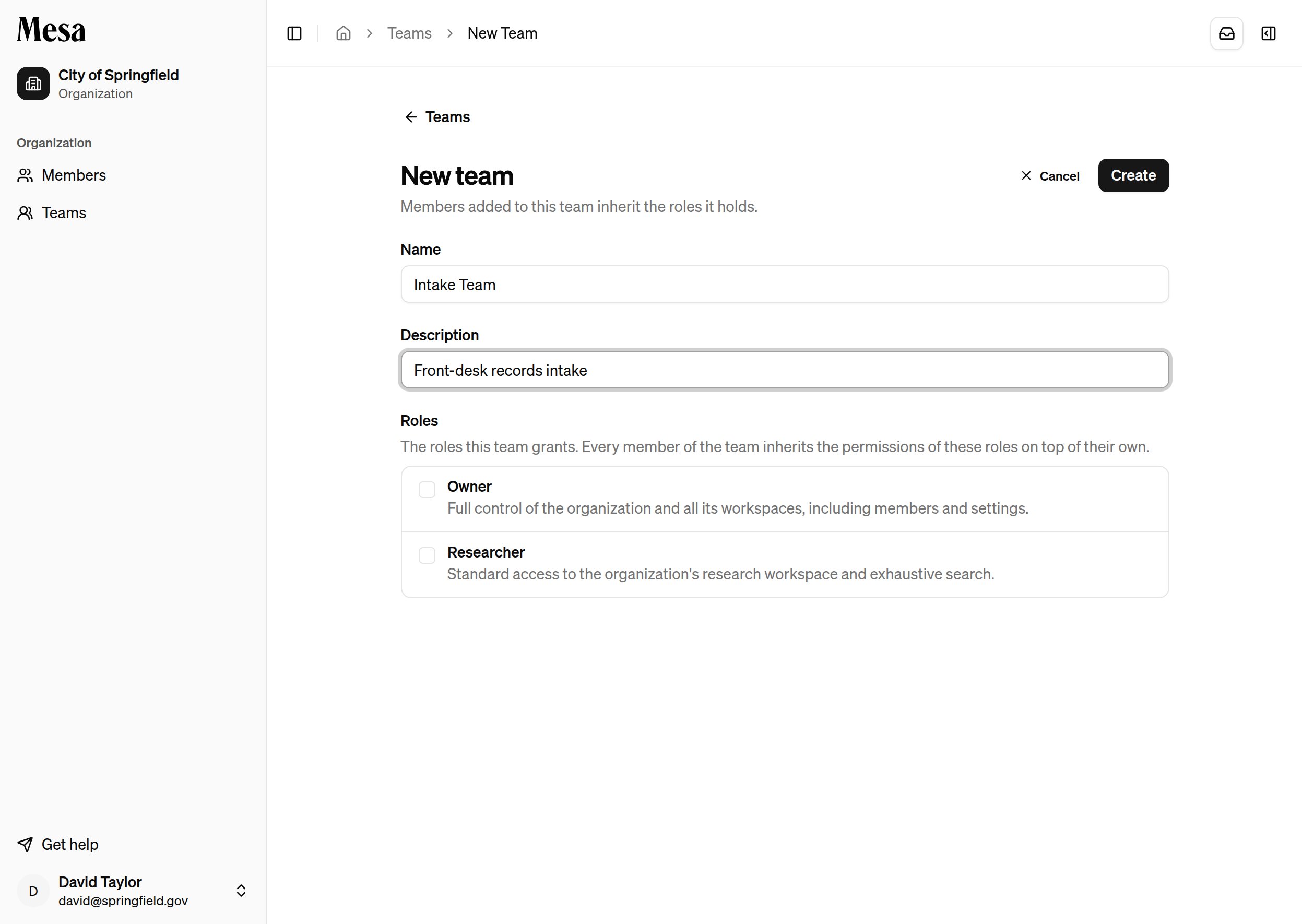Go to home via breadcrumb house icon
This screenshot has height=924, width=1302.
(343, 33)
